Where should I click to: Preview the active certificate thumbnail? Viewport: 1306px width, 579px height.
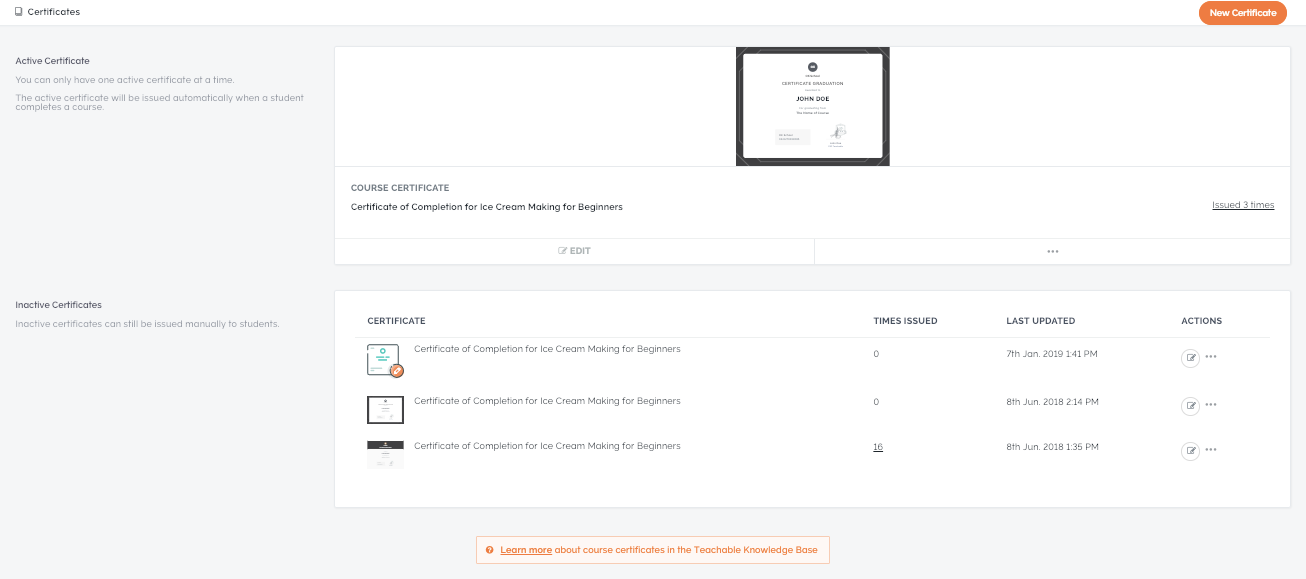pyautogui.click(x=812, y=106)
